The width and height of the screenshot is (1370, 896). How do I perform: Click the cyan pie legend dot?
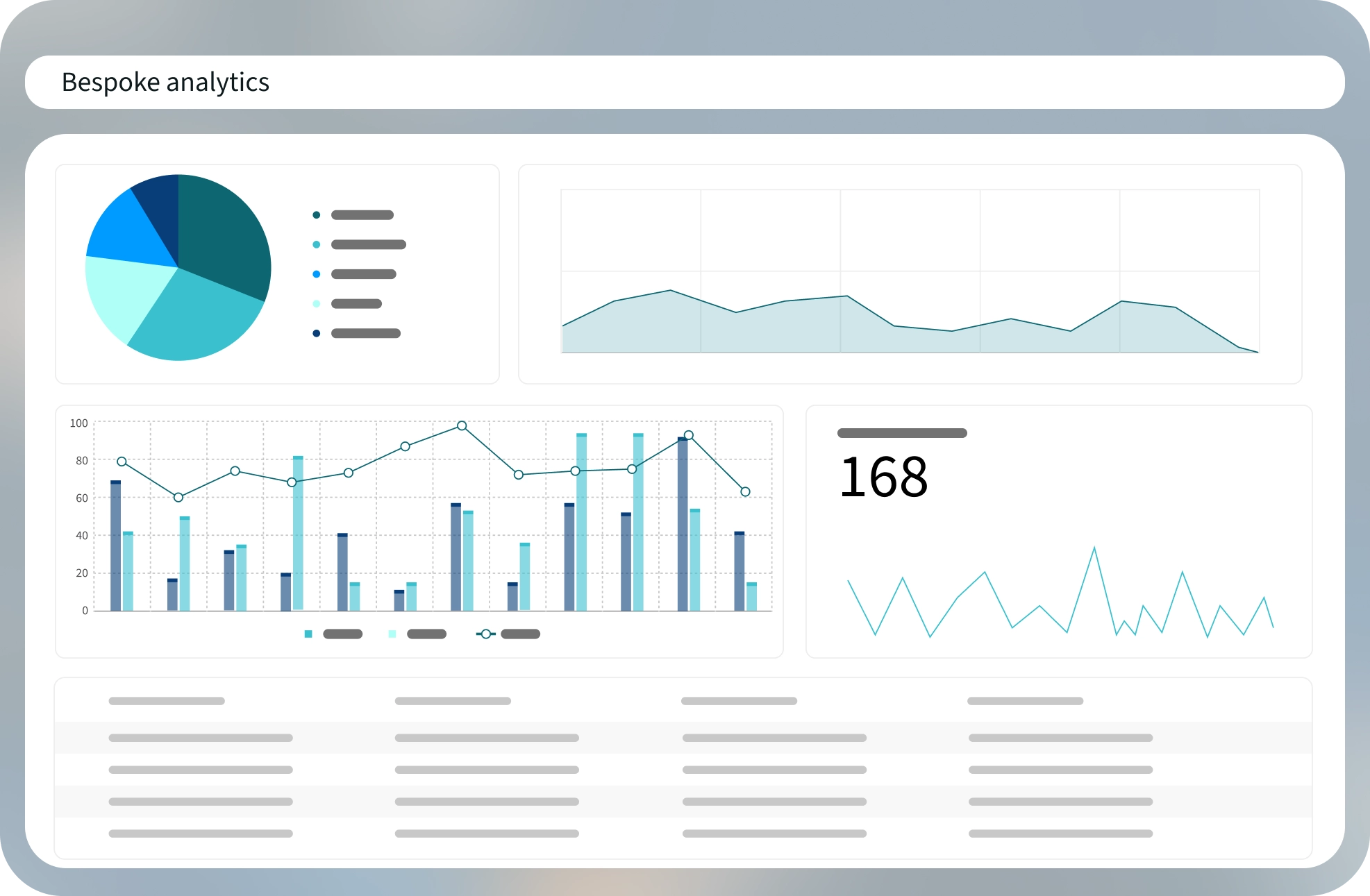[x=317, y=244]
